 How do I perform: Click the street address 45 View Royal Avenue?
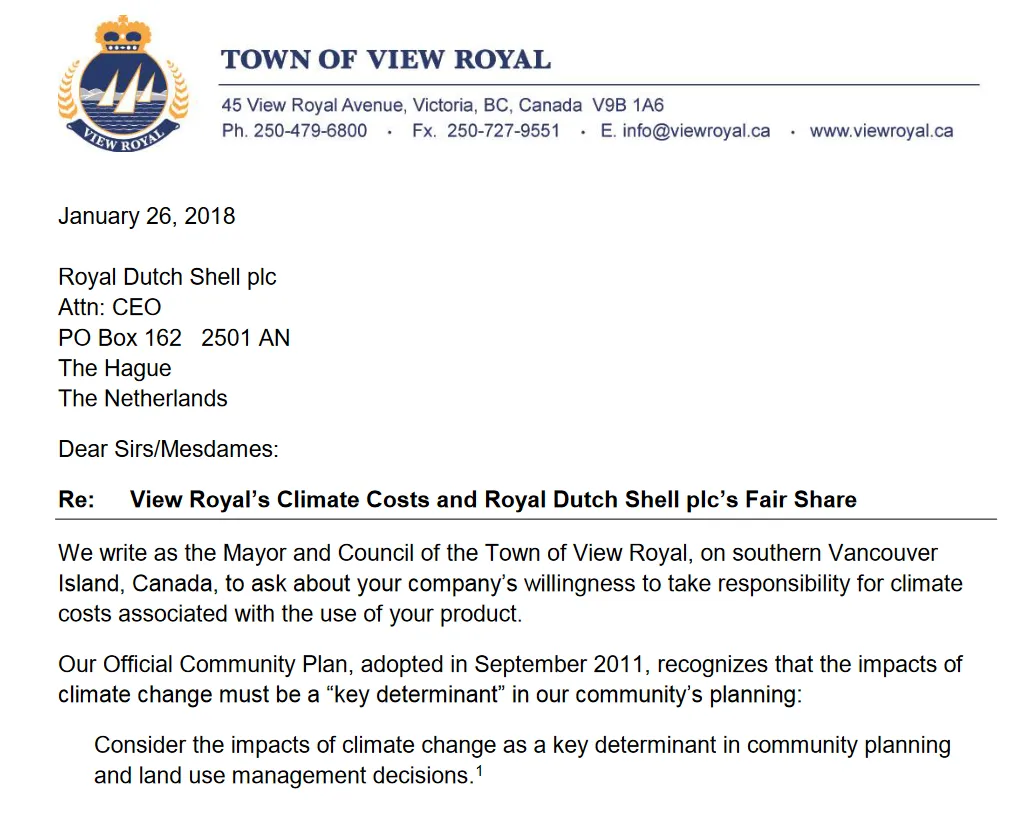click(x=313, y=105)
